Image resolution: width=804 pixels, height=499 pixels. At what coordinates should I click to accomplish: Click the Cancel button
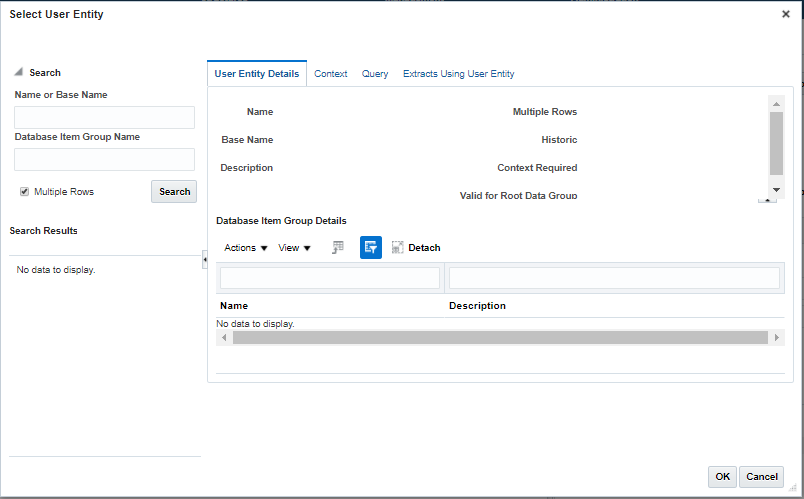coord(761,476)
